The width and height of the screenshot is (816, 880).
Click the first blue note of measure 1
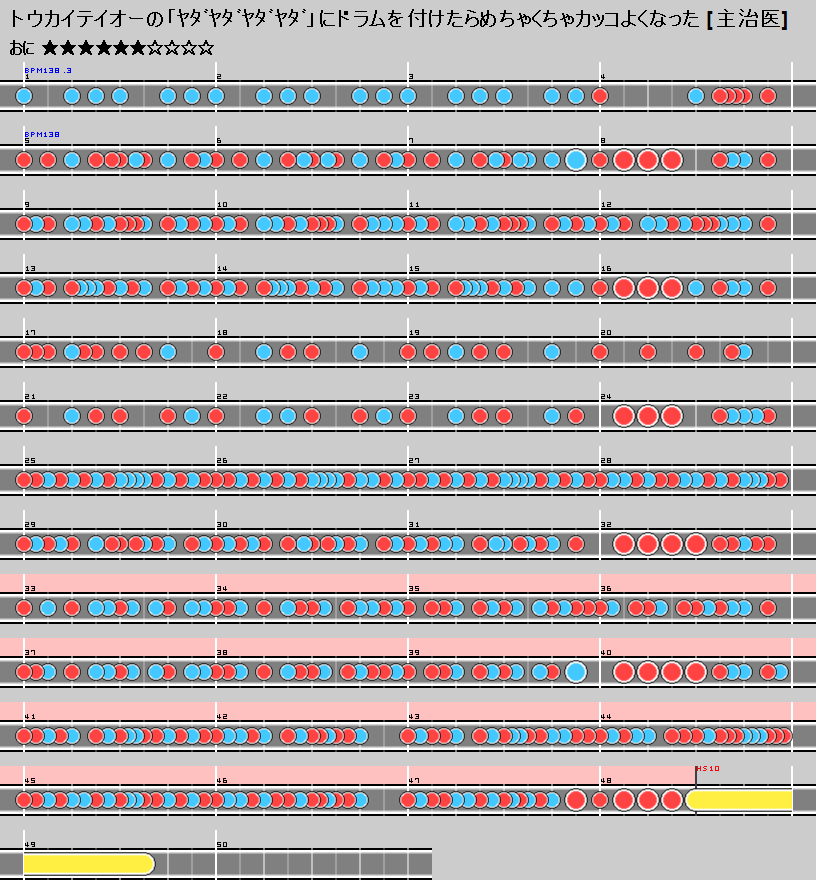(24, 96)
